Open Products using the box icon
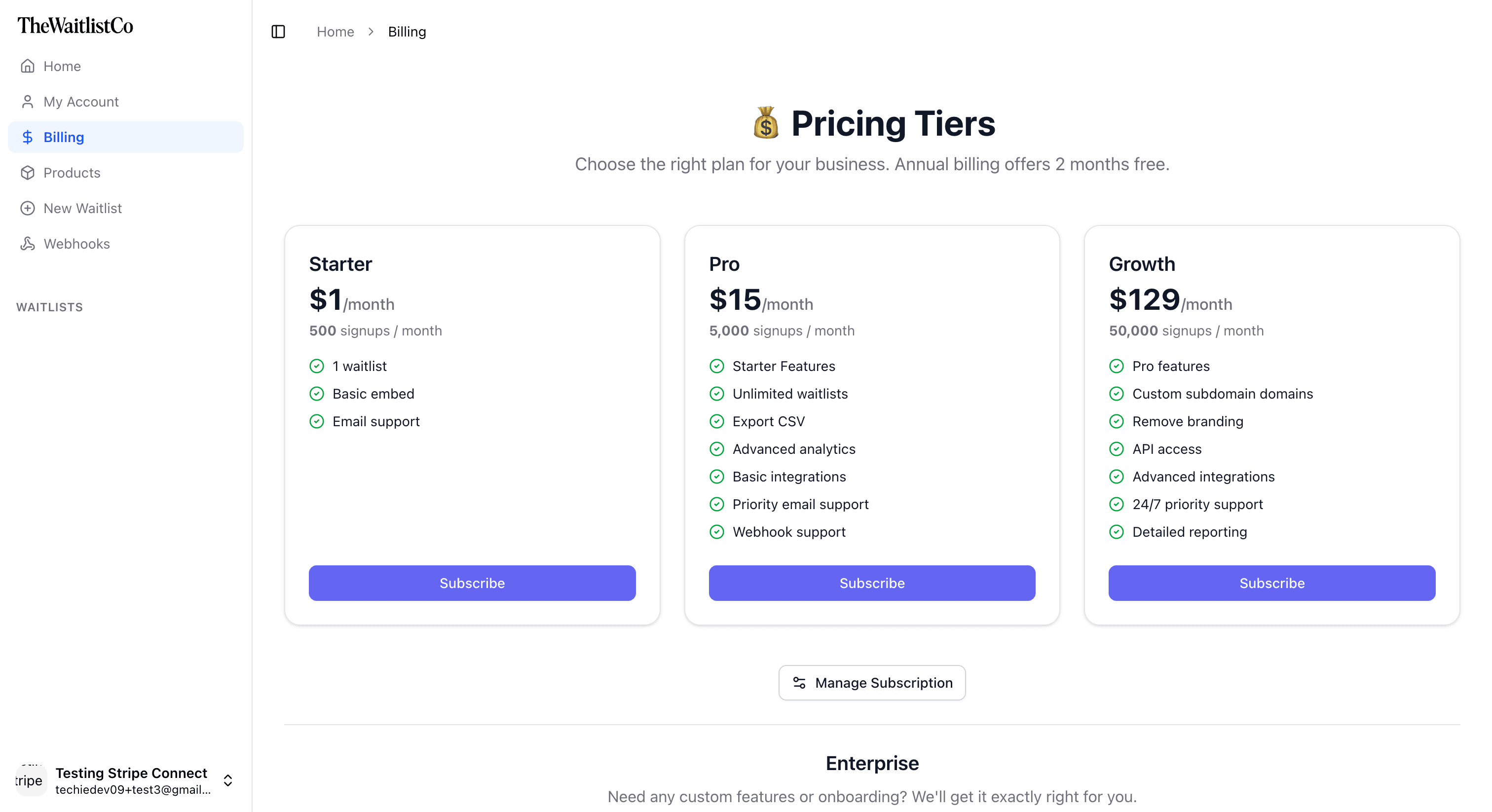1492x812 pixels. tap(29, 173)
